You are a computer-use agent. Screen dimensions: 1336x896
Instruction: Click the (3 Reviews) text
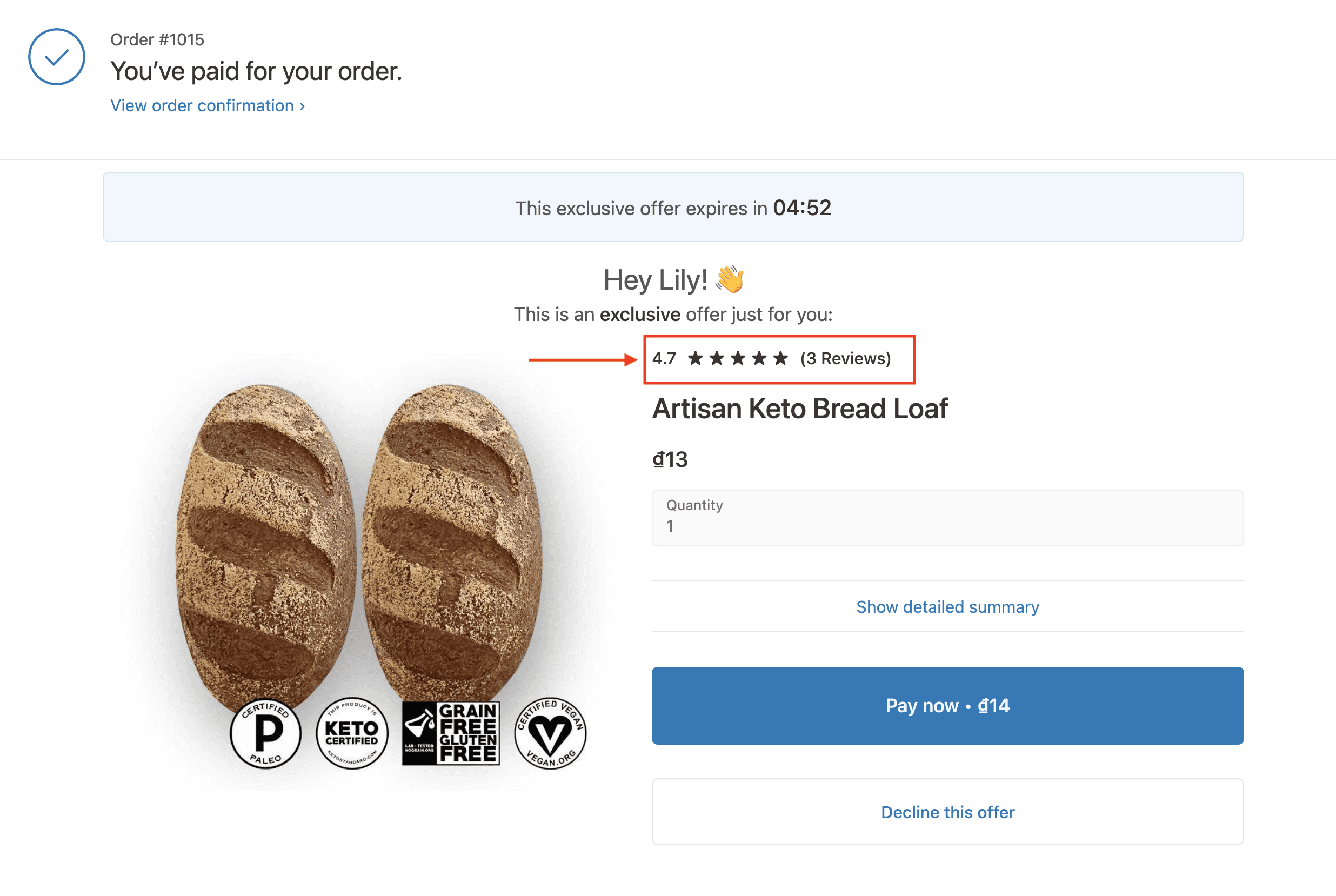845,358
